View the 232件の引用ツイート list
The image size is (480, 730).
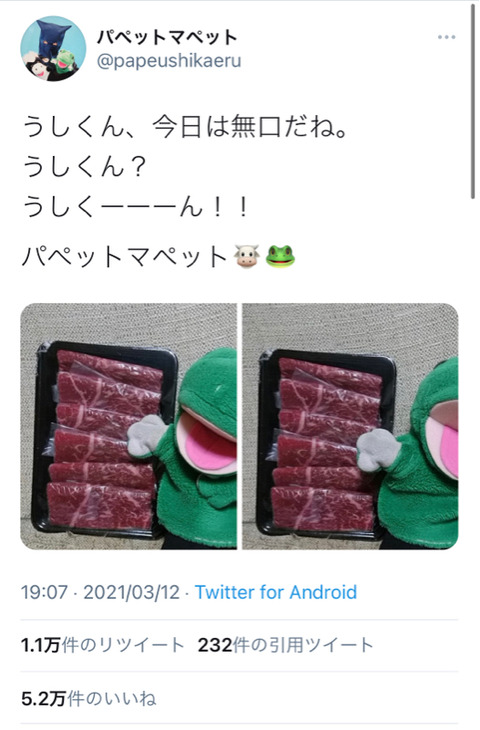click(285, 645)
